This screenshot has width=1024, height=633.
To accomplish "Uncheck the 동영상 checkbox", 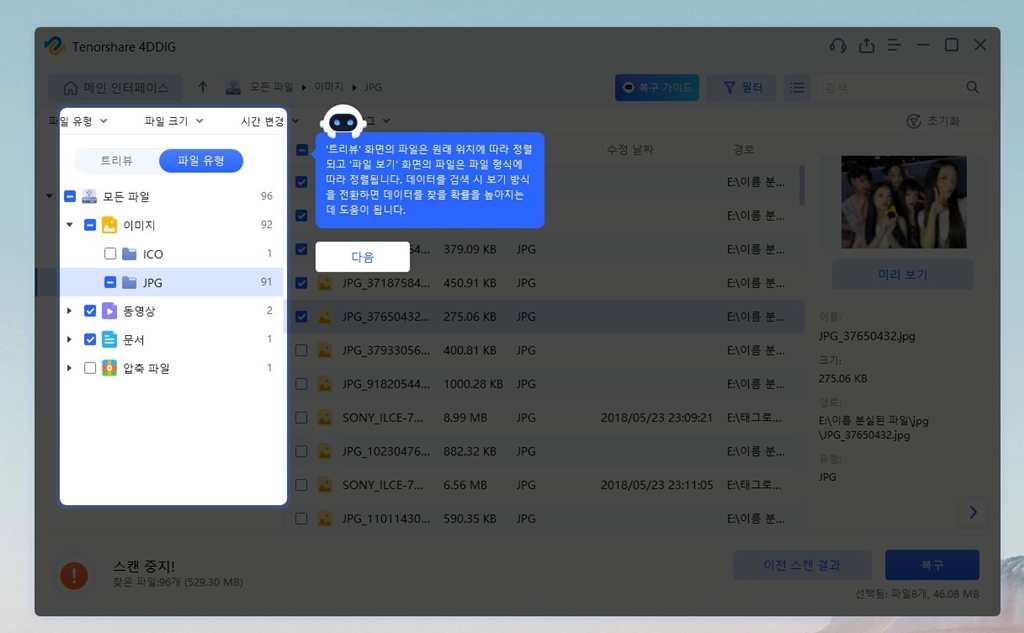I will click(90, 311).
